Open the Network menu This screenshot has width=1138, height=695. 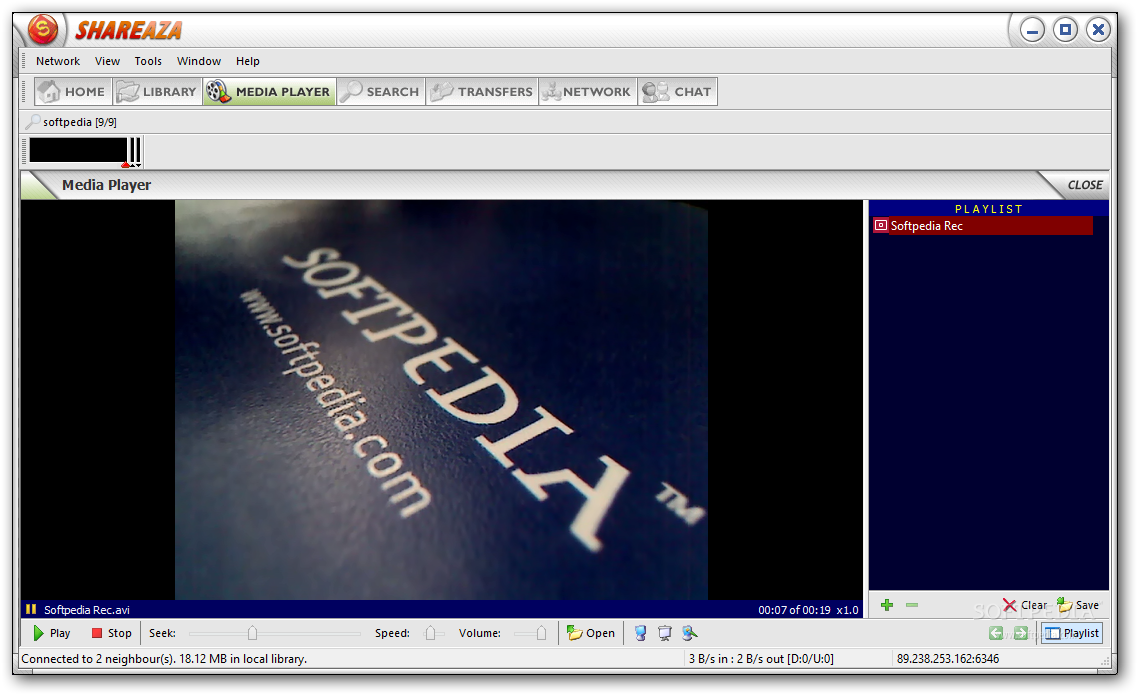58,61
